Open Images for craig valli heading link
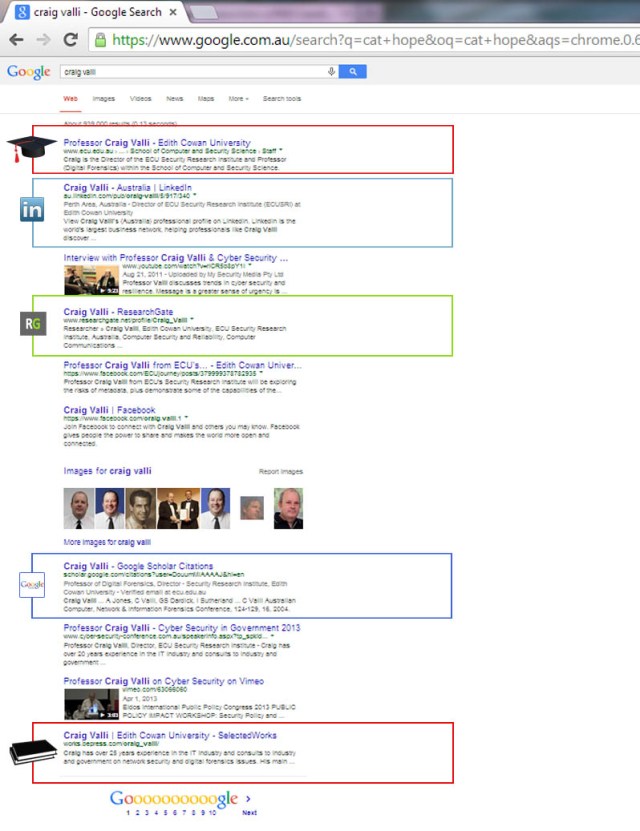This screenshot has width=640, height=831. coord(108,471)
